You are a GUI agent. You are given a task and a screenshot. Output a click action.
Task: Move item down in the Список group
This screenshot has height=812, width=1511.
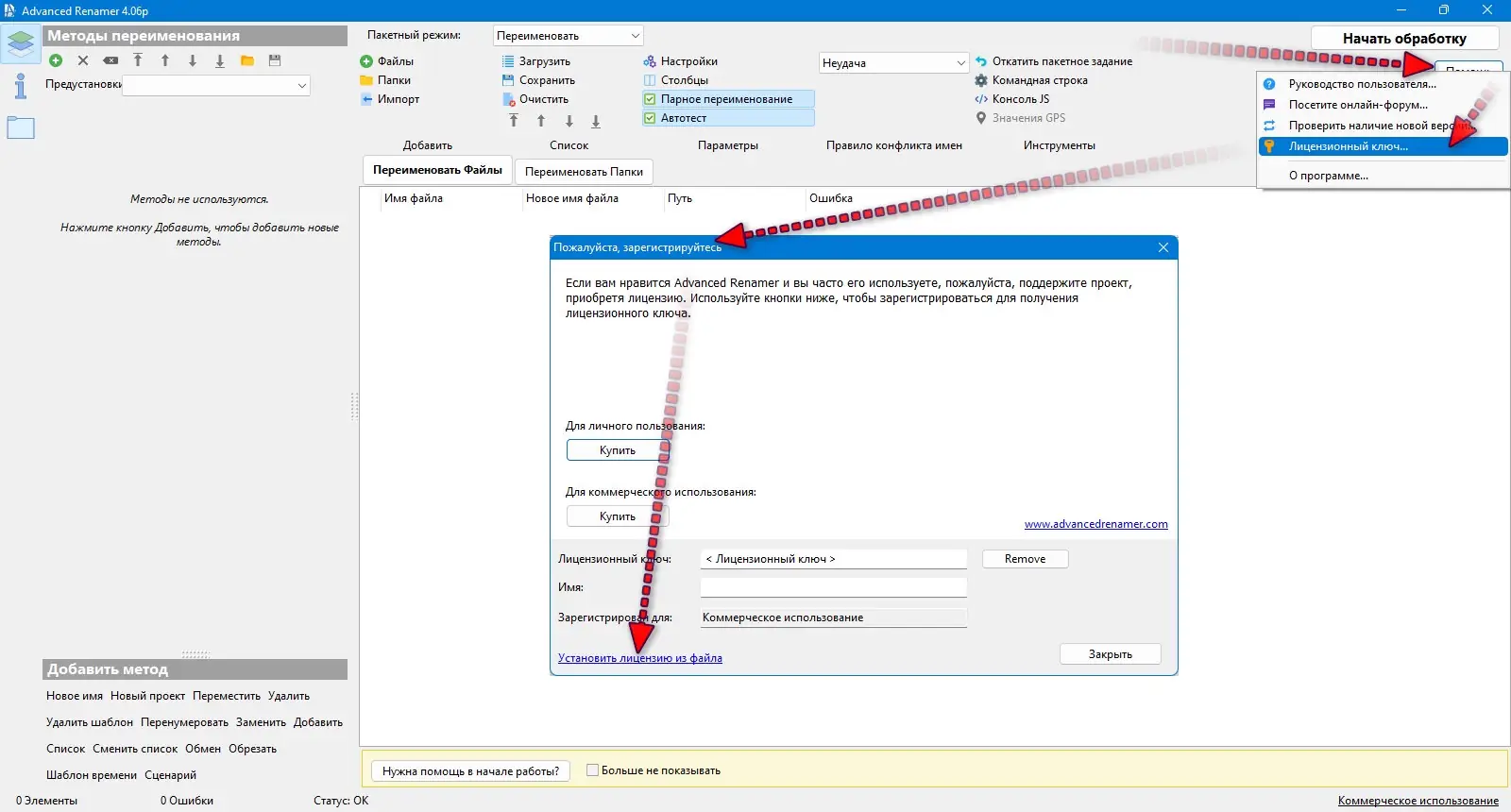tap(569, 121)
